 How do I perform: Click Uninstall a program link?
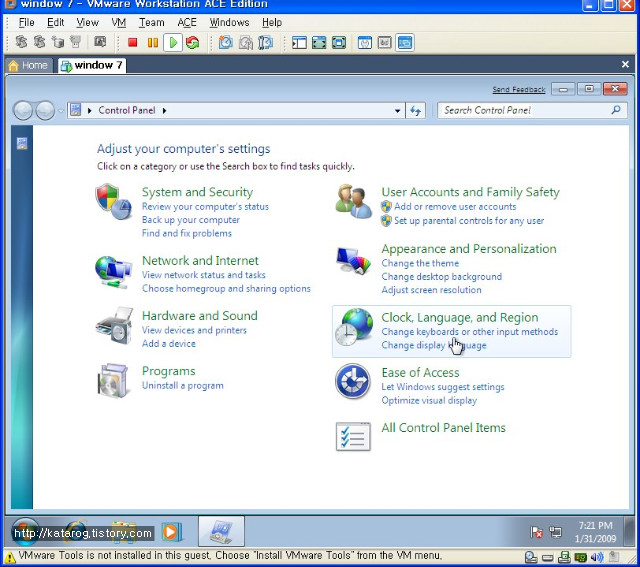pos(182,386)
